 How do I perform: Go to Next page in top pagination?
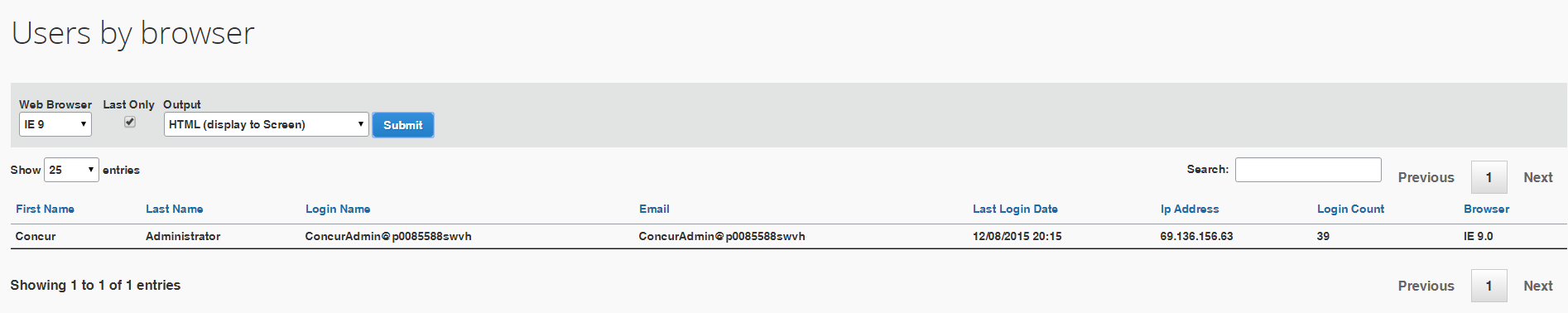tap(1537, 177)
